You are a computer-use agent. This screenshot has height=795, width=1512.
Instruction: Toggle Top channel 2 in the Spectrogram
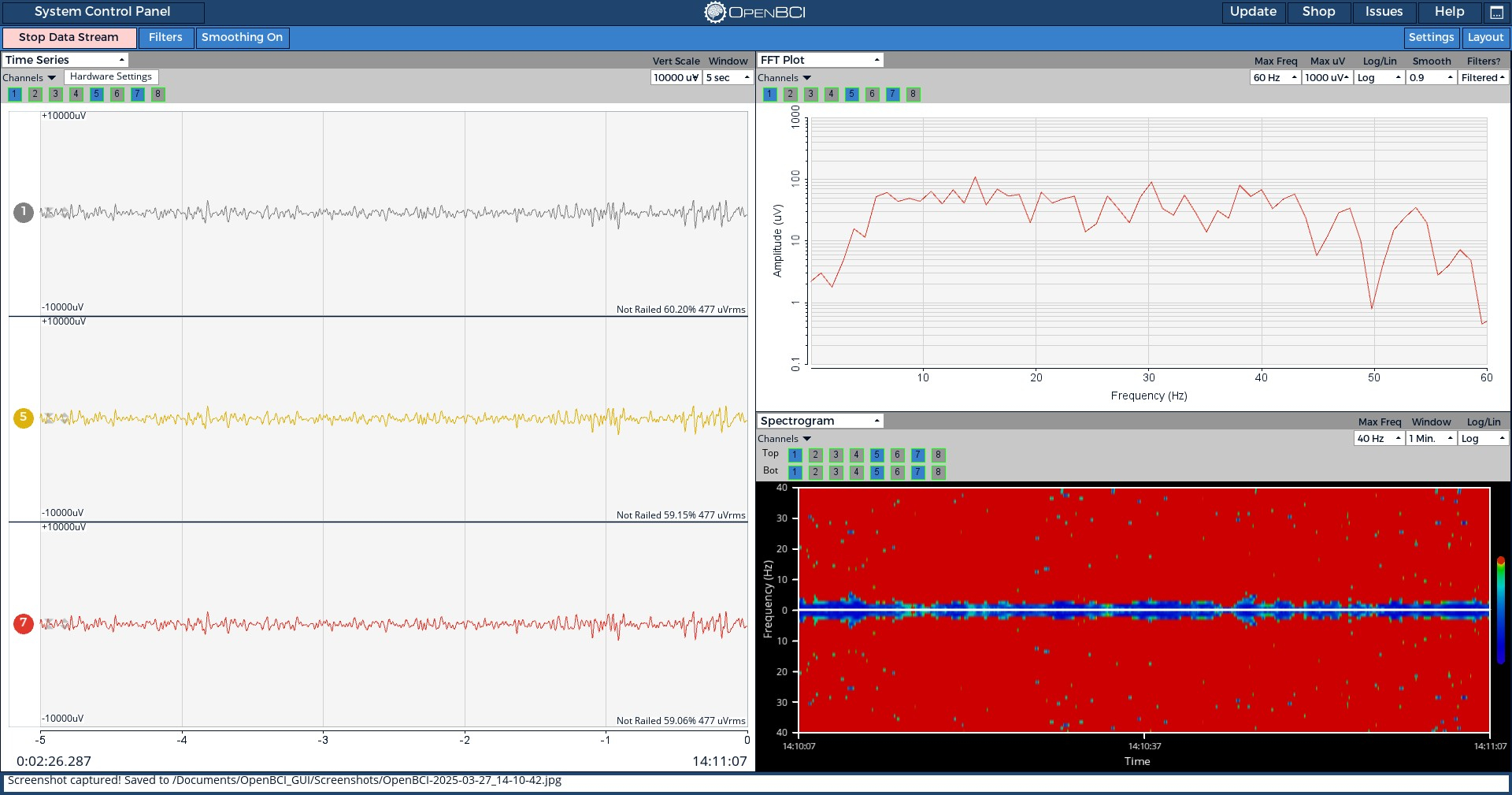point(815,455)
